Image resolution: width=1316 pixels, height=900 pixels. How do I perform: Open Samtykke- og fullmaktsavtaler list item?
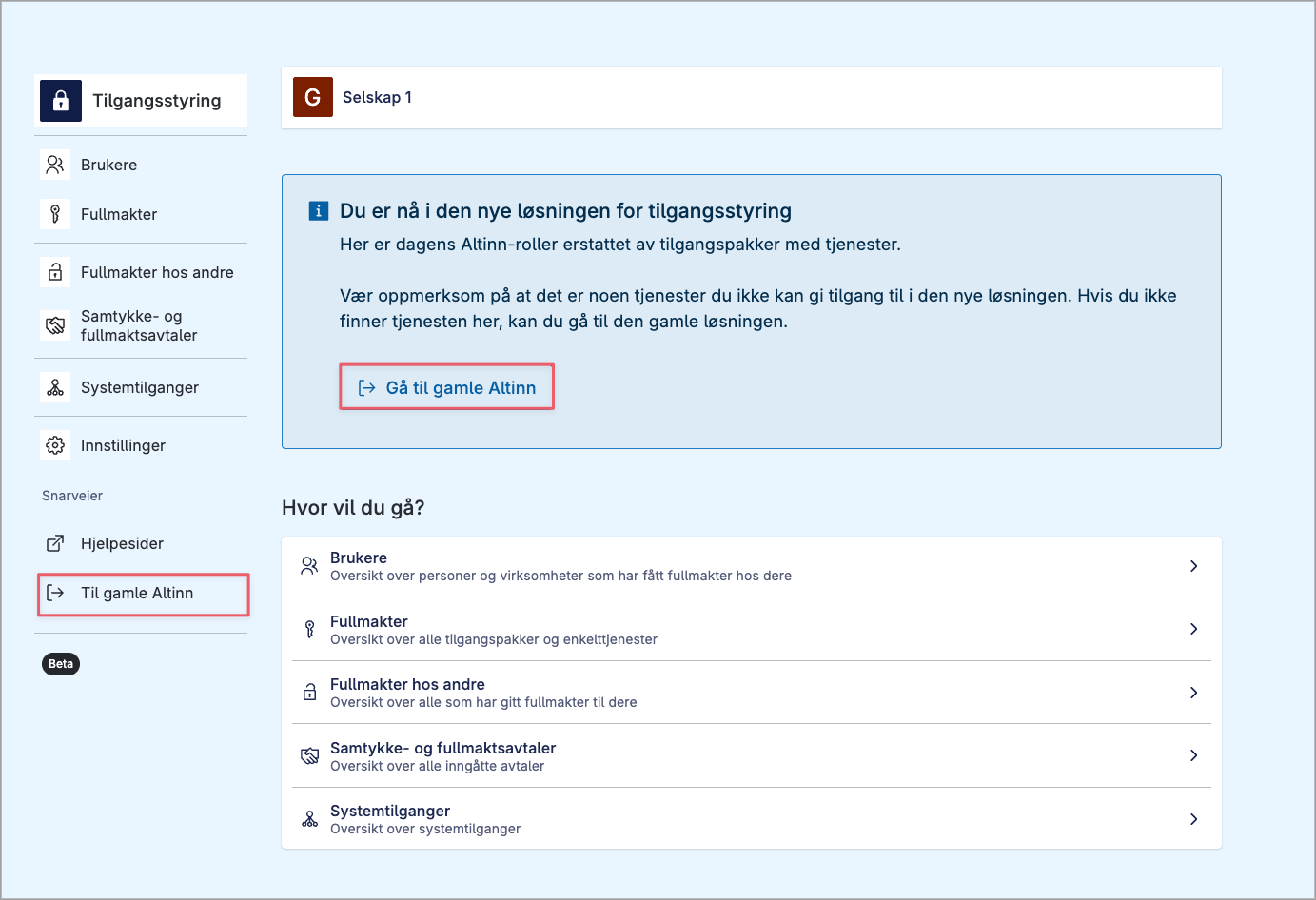tap(442, 755)
